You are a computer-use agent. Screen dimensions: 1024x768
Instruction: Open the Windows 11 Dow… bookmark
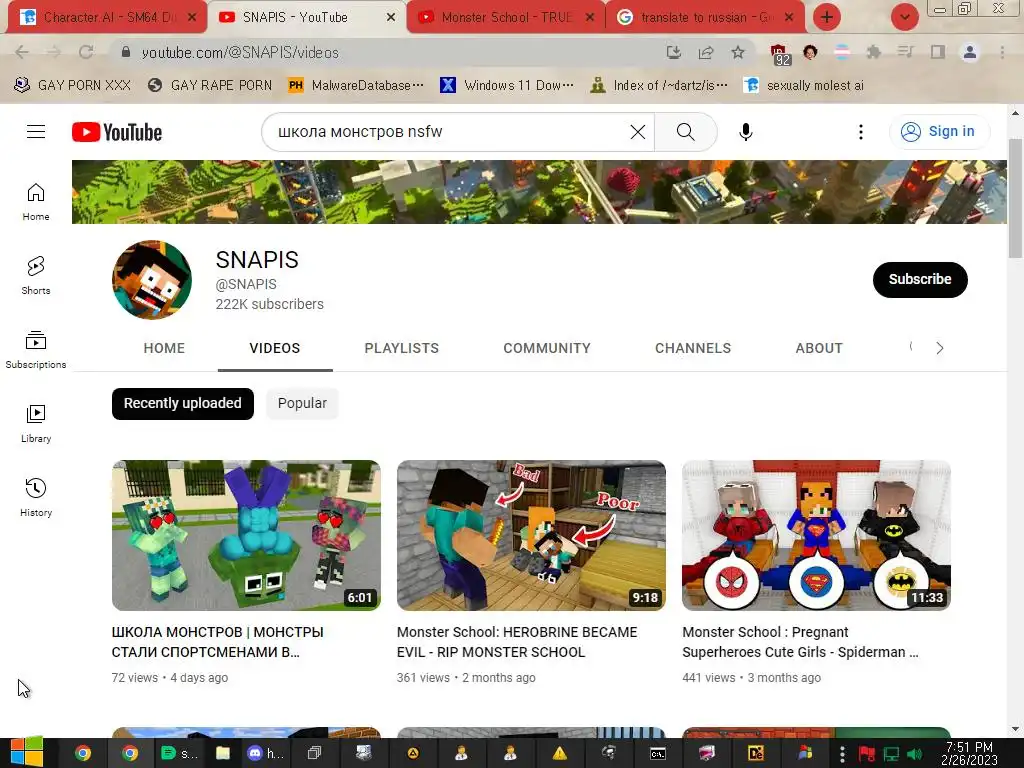(507, 86)
